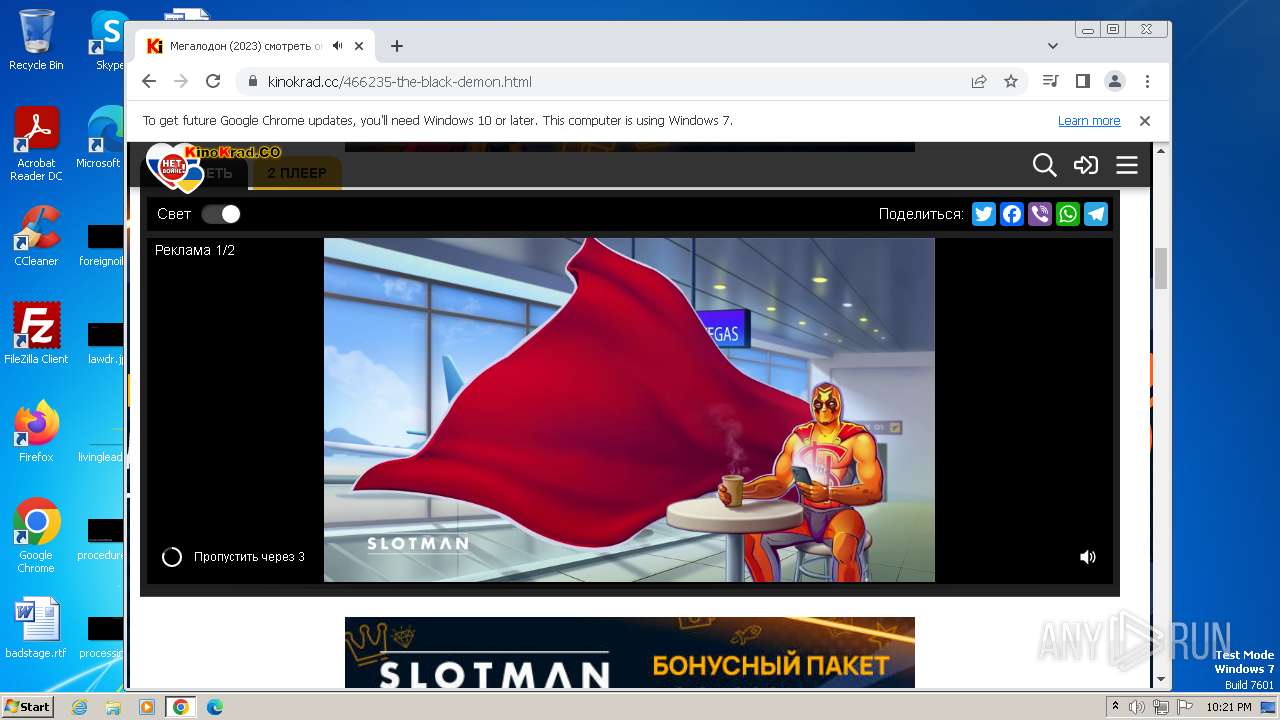Open the Chrome profile avatar

(1114, 81)
